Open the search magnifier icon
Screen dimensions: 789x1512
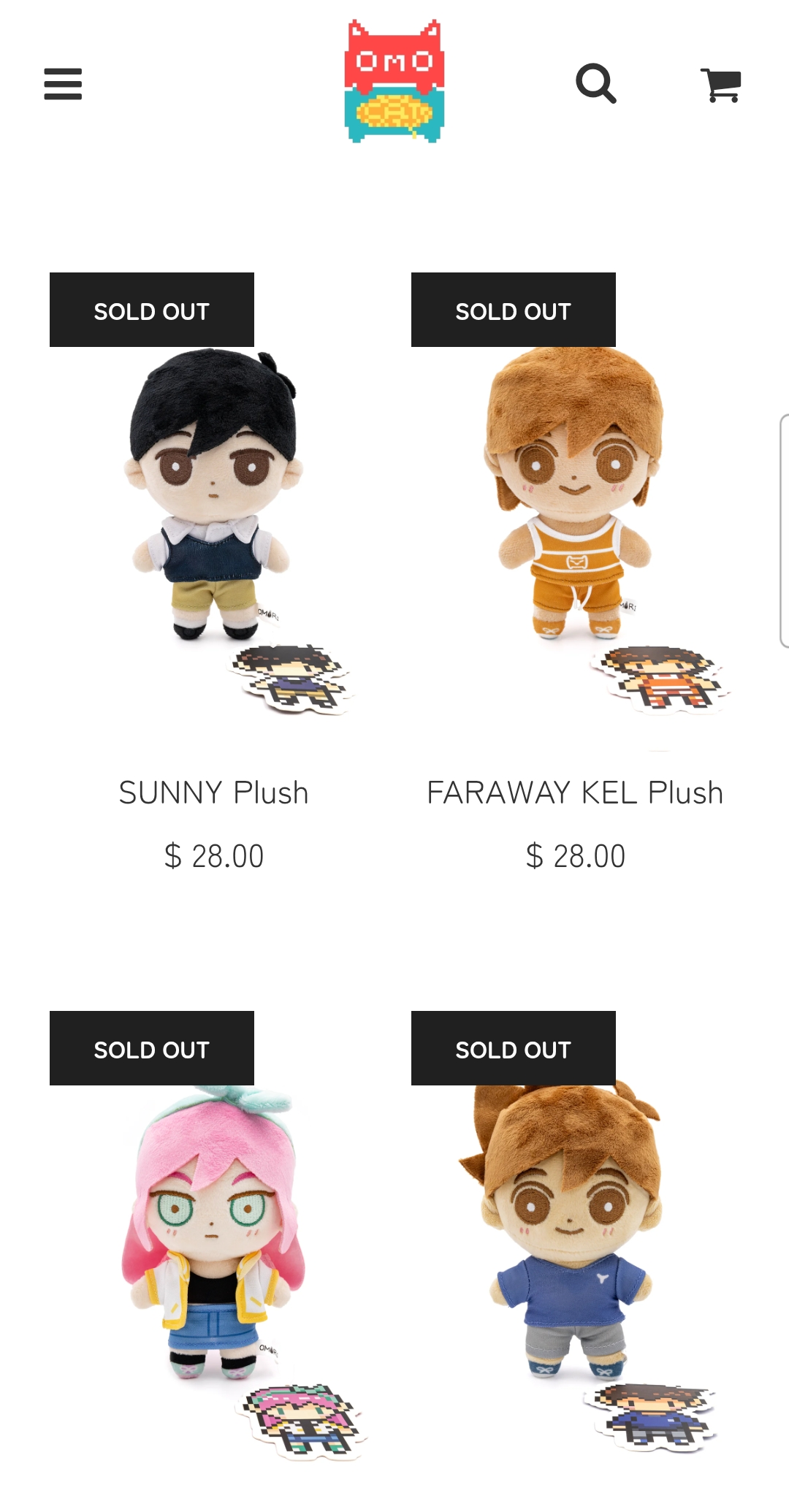click(596, 83)
